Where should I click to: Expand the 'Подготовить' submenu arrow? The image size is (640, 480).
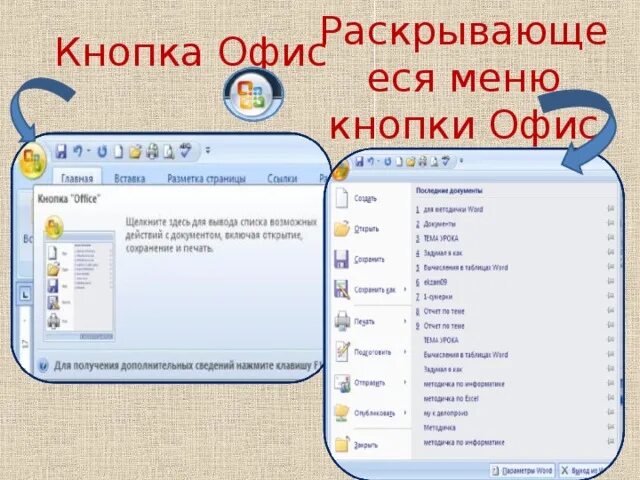click(x=405, y=352)
